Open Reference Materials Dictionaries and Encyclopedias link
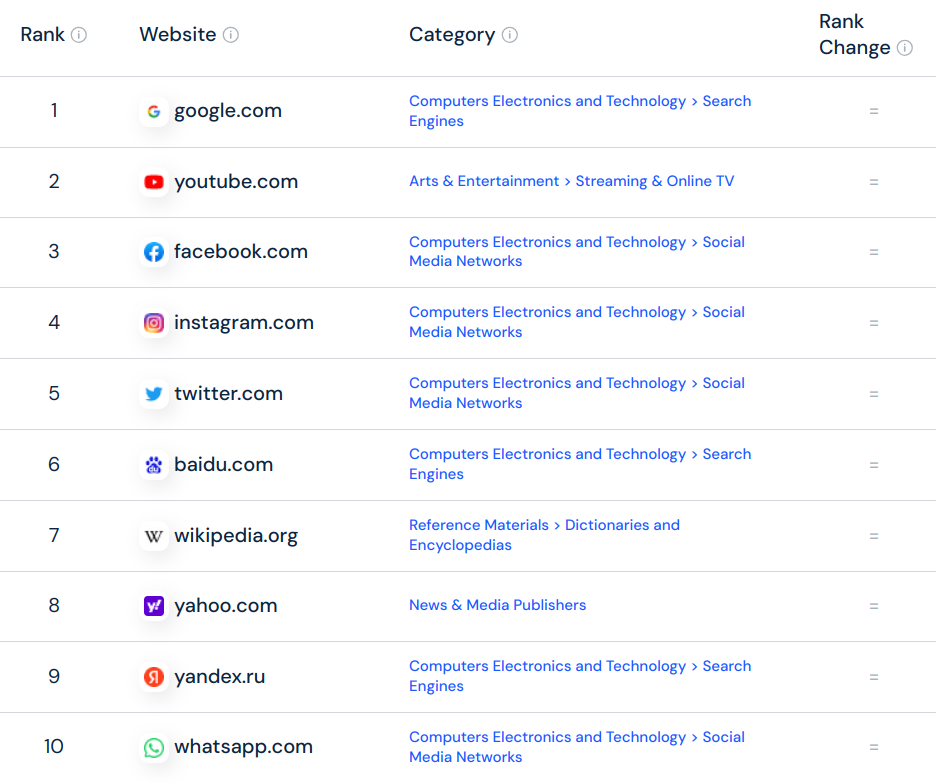The width and height of the screenshot is (936, 783). tap(544, 535)
